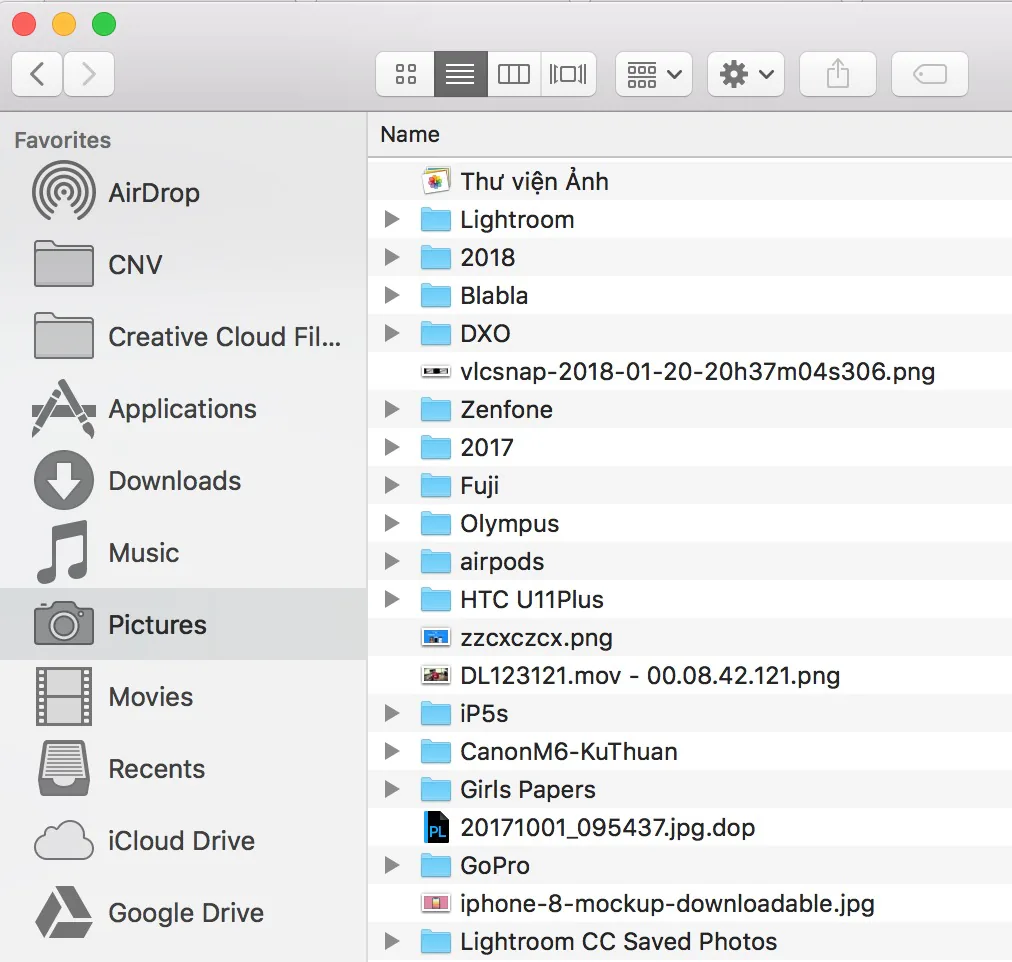Click the DXO folder name
Image resolution: width=1012 pixels, height=962 pixels.
point(485,334)
